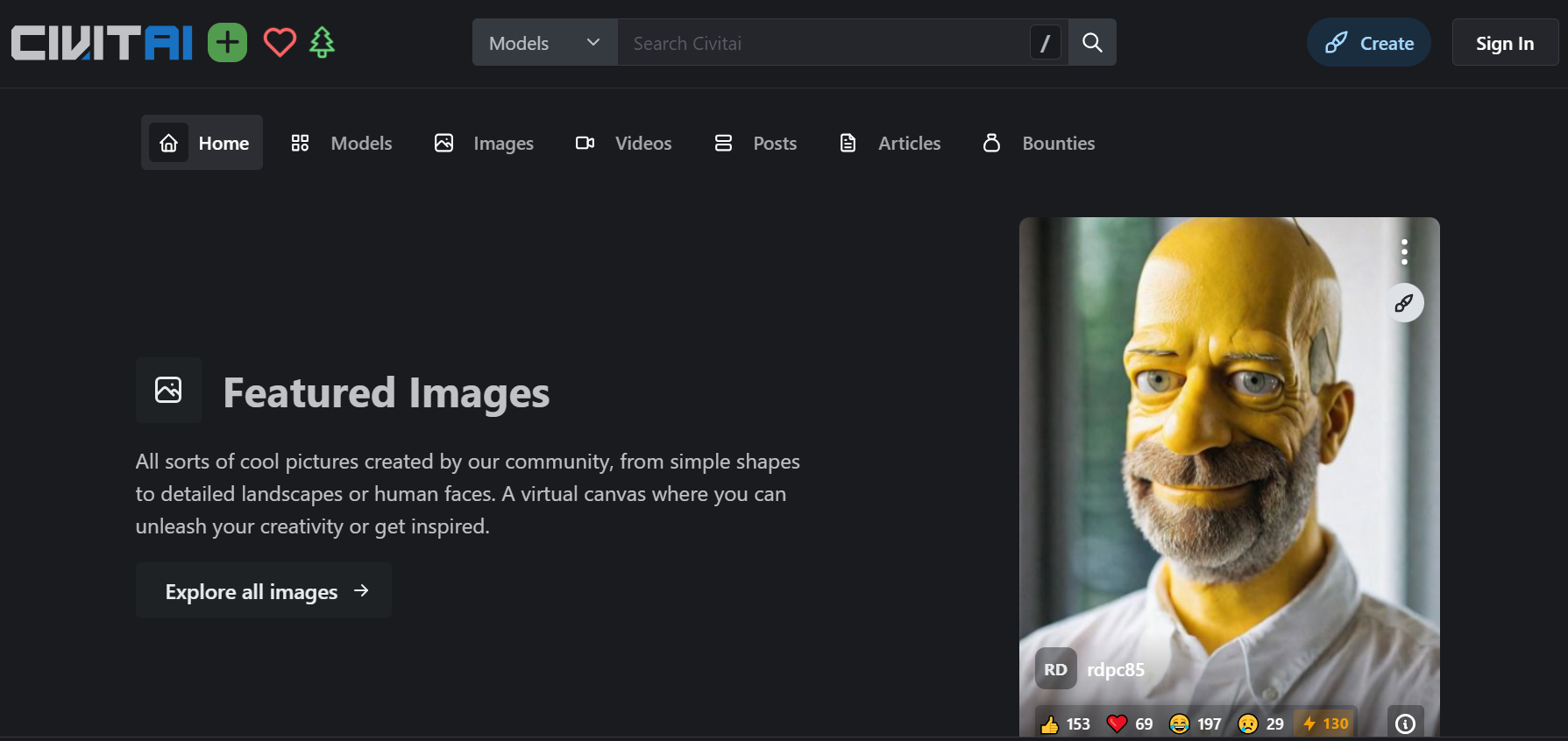Switch to the Images tab
This screenshot has height=741, width=1568.
(x=484, y=143)
